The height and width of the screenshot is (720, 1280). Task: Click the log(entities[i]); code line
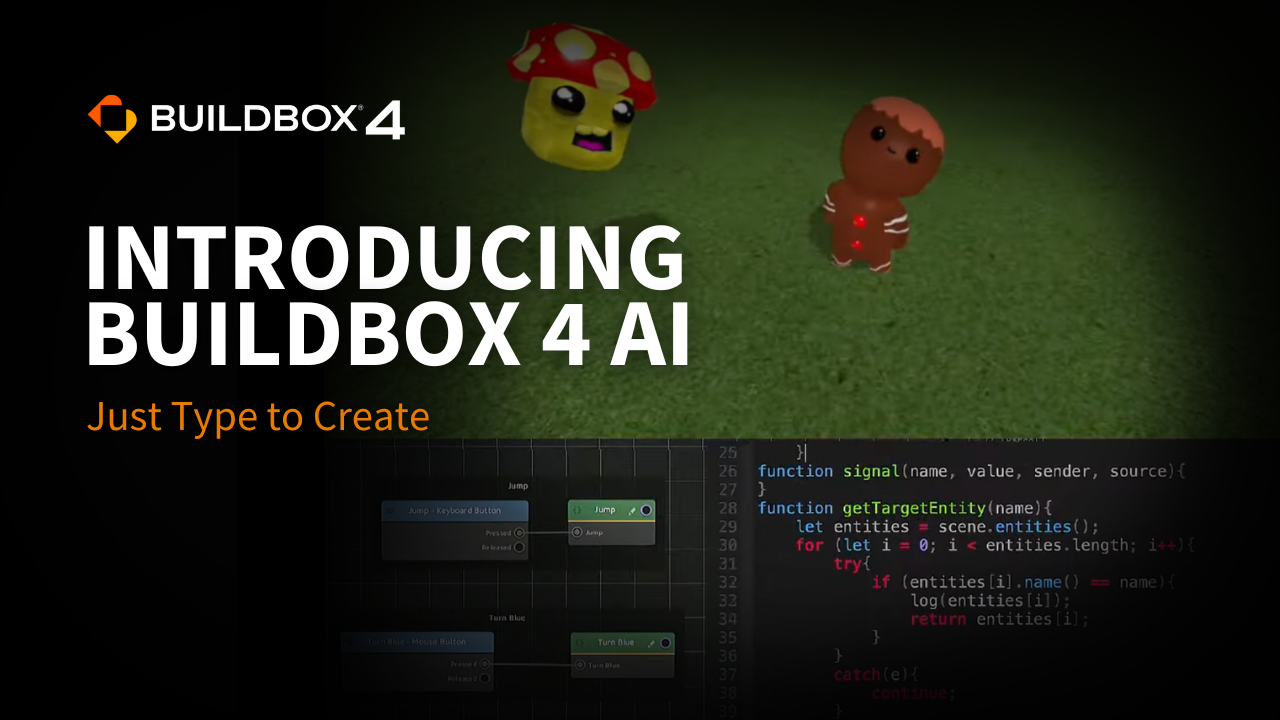click(990, 600)
